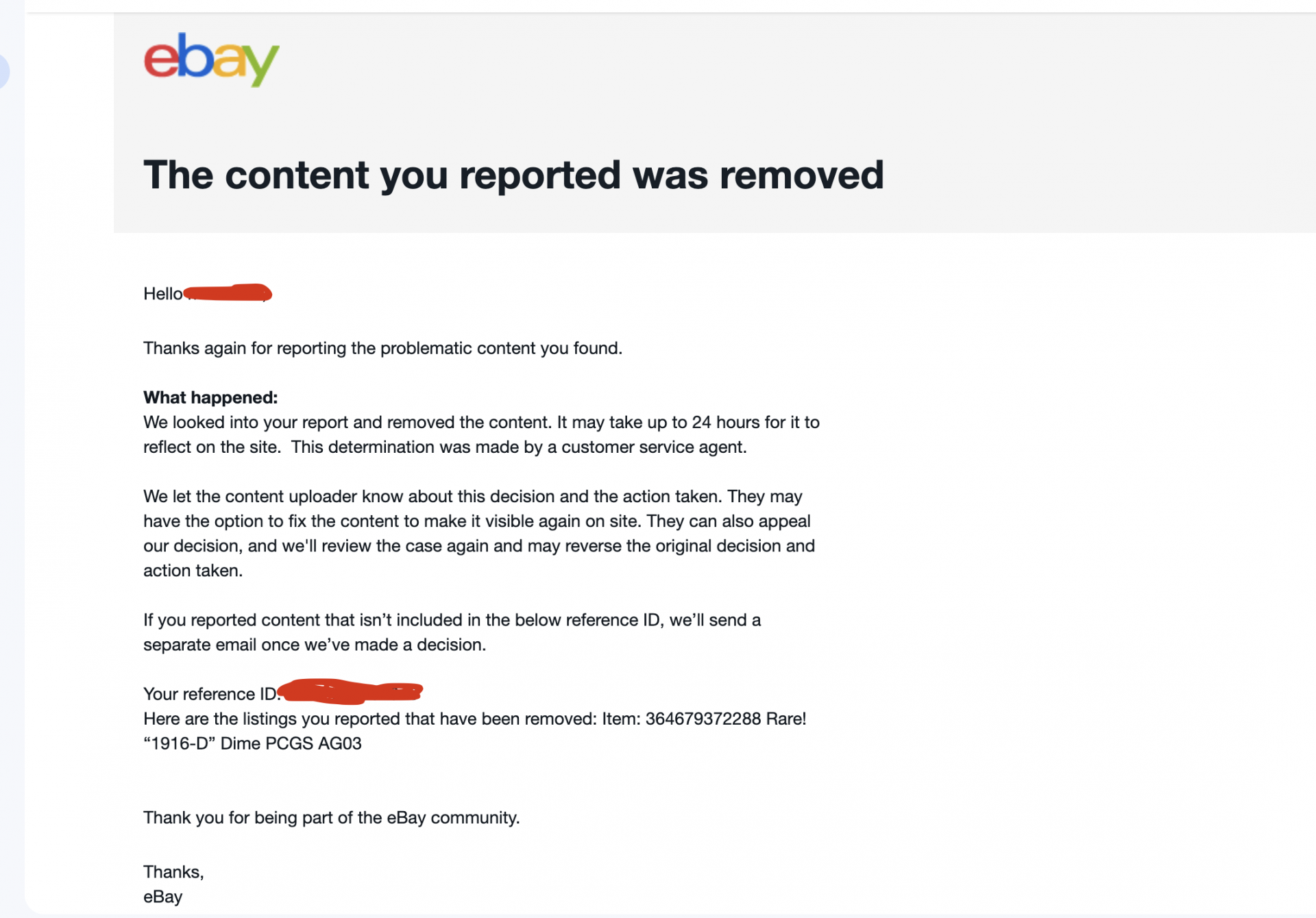Screen dimensions: 1316x918
Task: Click the 'separate email once we’ve made a decision' line
Action: pyautogui.click(x=314, y=645)
